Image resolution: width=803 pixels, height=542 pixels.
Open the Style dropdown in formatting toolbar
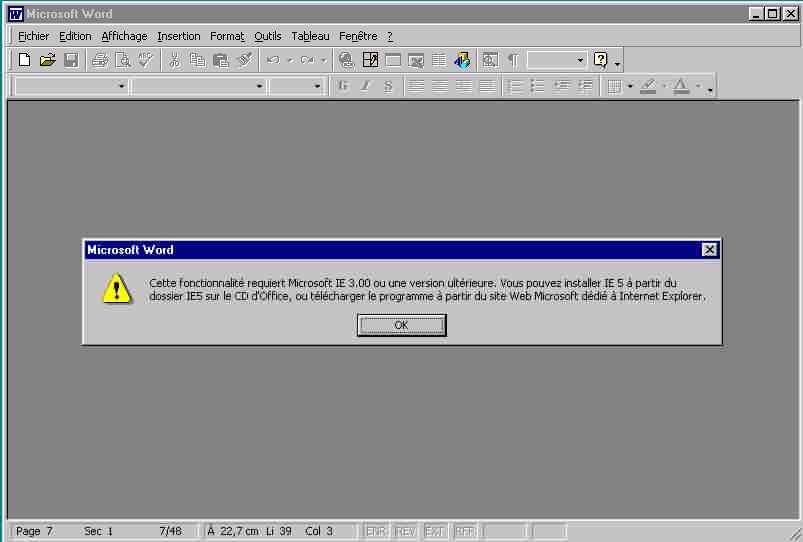pos(121,86)
